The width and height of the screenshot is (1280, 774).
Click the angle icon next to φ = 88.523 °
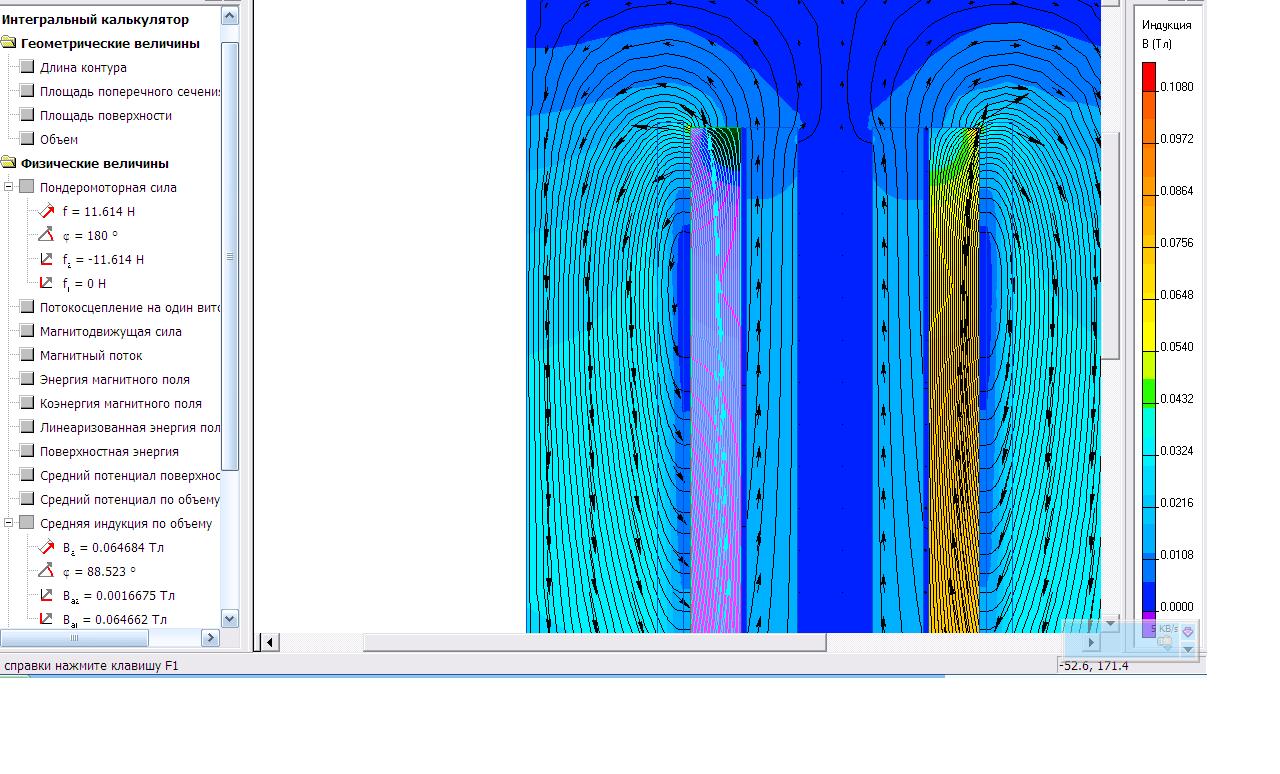coord(46,572)
